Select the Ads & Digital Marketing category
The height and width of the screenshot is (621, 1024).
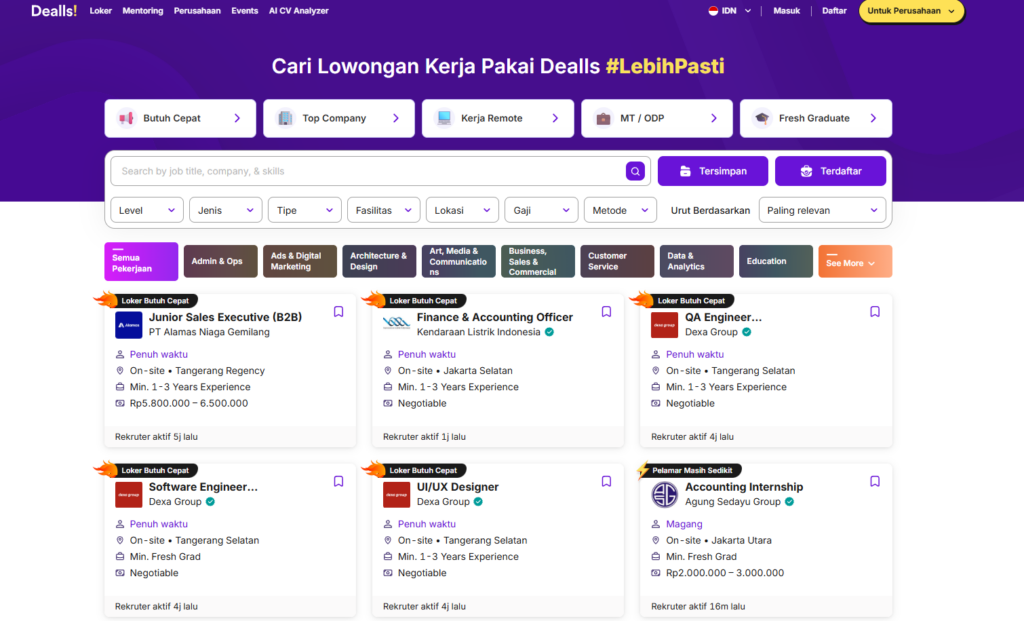click(x=300, y=261)
